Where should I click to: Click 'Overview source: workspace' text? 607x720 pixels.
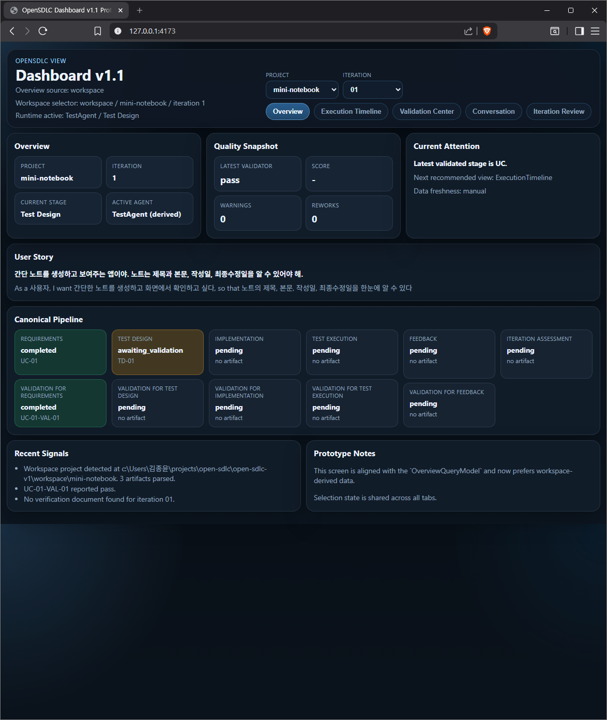pyautogui.click(x=59, y=90)
